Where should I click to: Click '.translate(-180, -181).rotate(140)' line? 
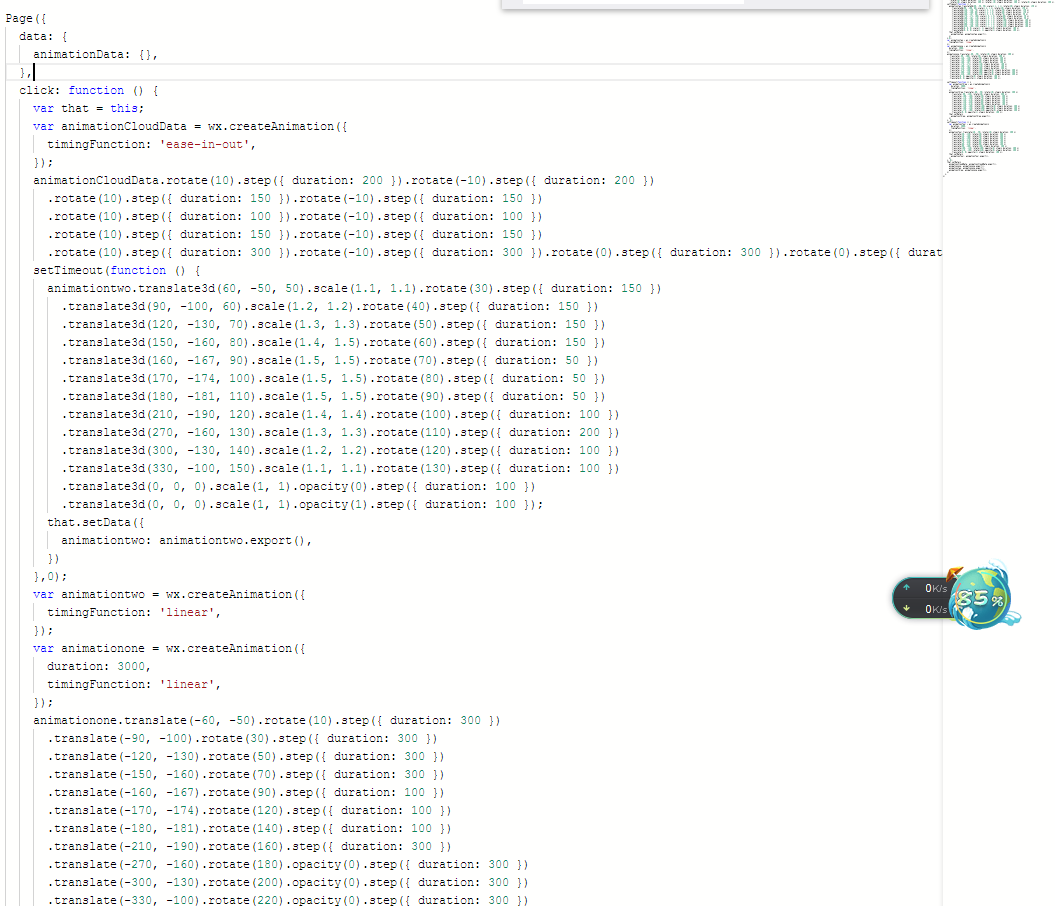tap(249, 829)
